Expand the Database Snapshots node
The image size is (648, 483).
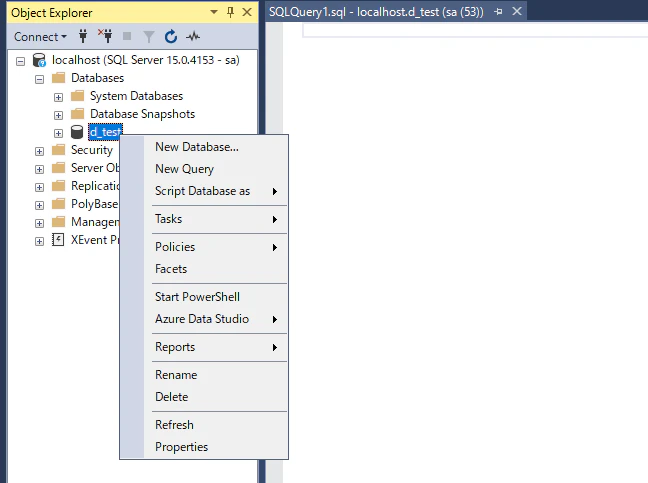[58, 115]
